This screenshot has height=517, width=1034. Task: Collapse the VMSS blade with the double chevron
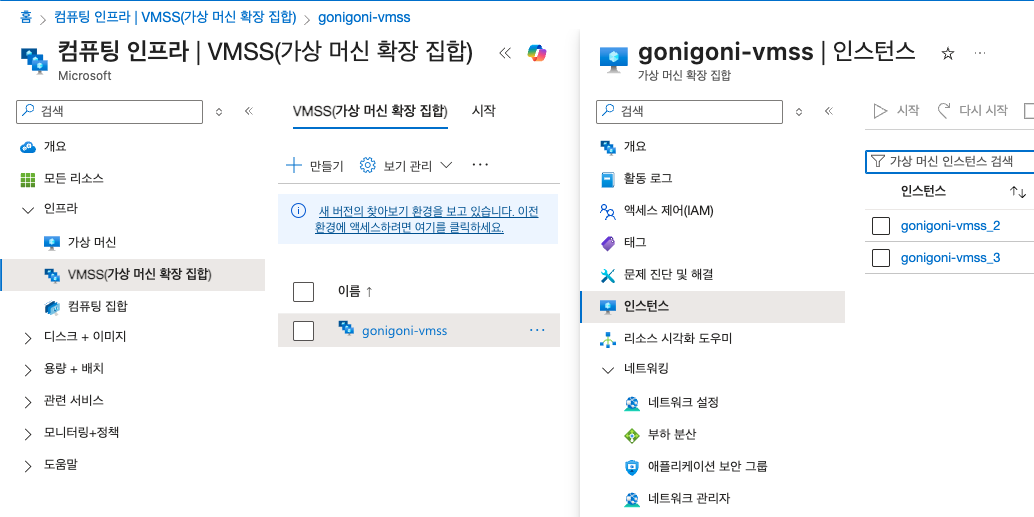(x=505, y=53)
